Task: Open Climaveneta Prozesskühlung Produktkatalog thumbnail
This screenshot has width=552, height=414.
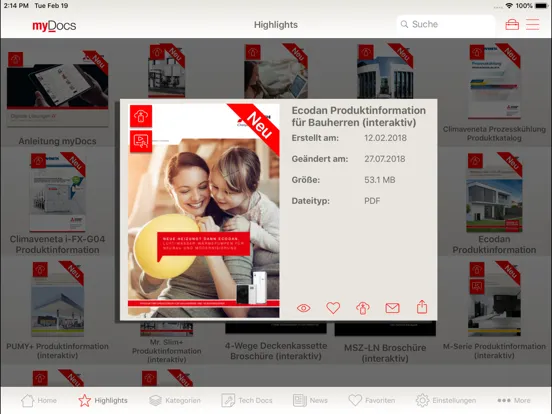Action: [x=494, y=81]
